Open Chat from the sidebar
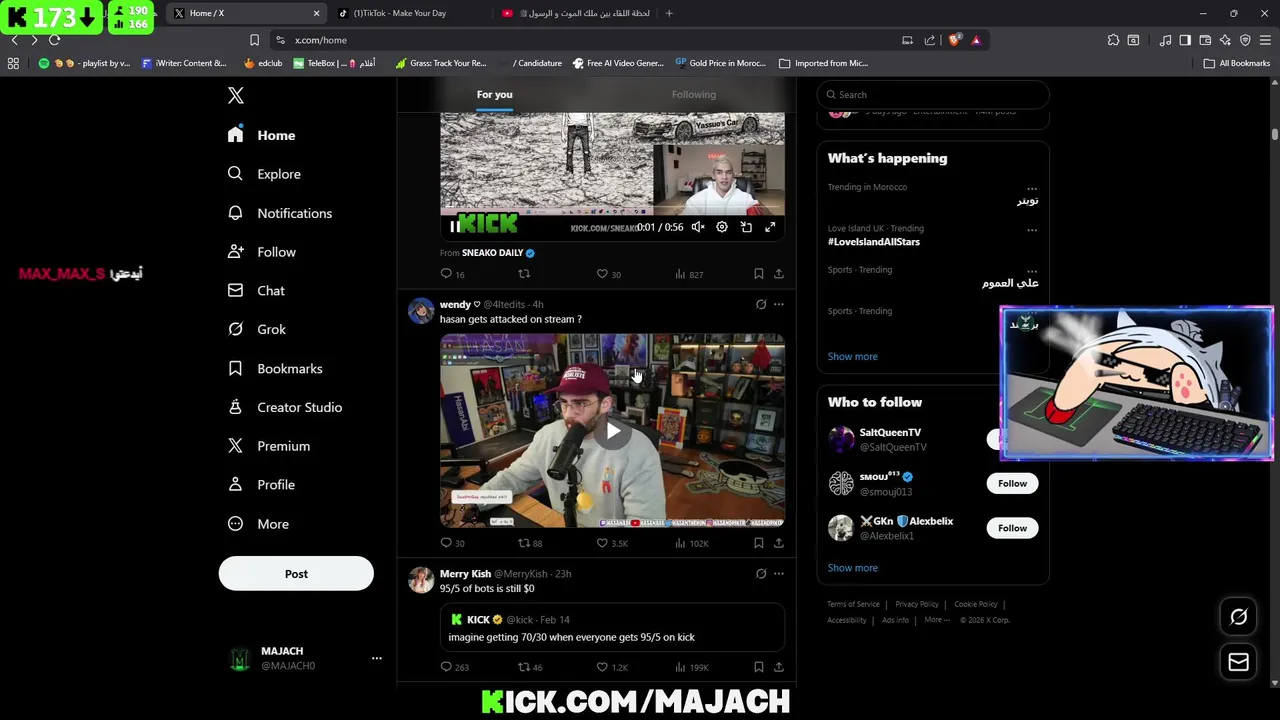The width and height of the screenshot is (1280, 720). [x=256, y=291]
